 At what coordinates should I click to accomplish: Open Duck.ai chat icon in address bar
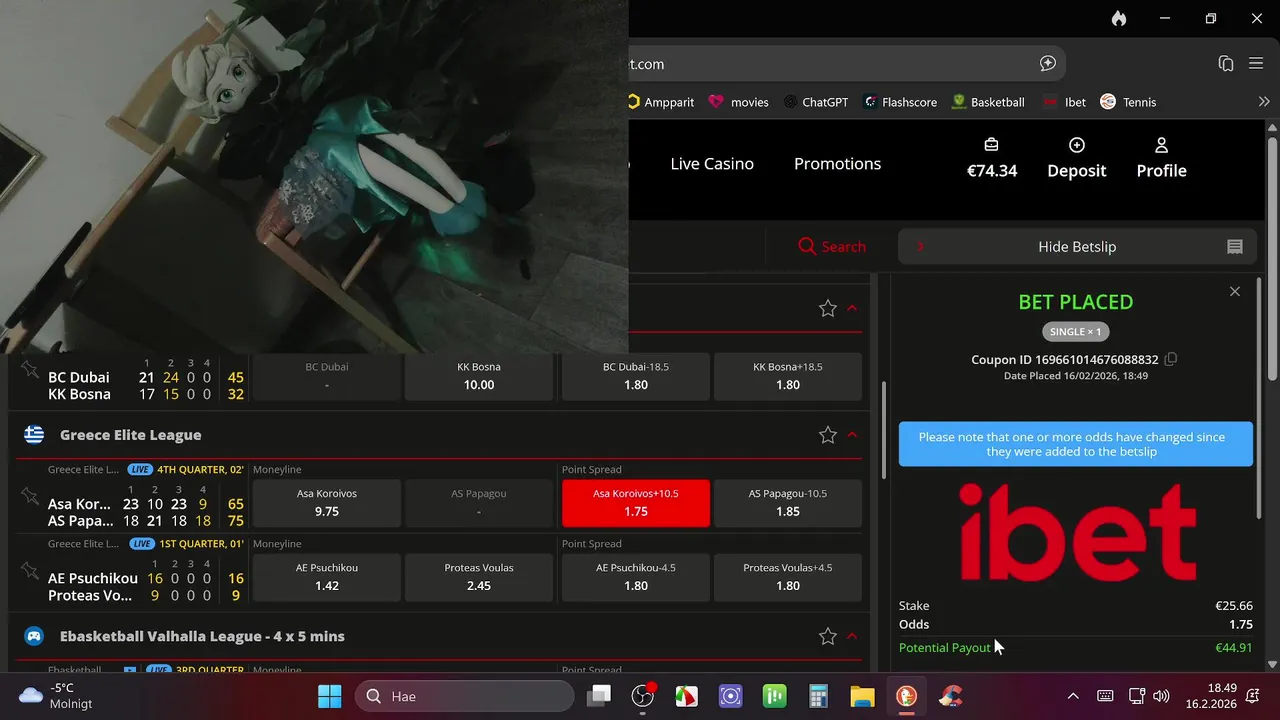[x=1048, y=63]
